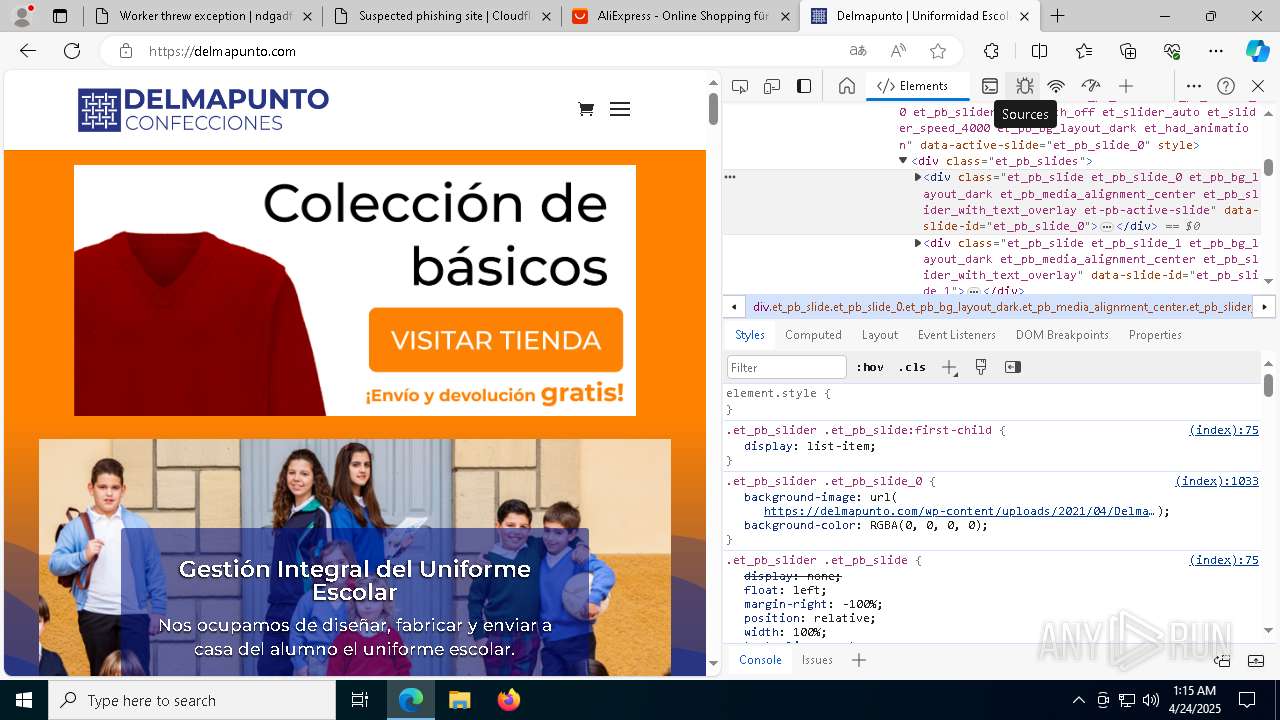The height and width of the screenshot is (720, 1280).
Task: Open quick view plus beside Issues tab
Action: tap(859, 660)
